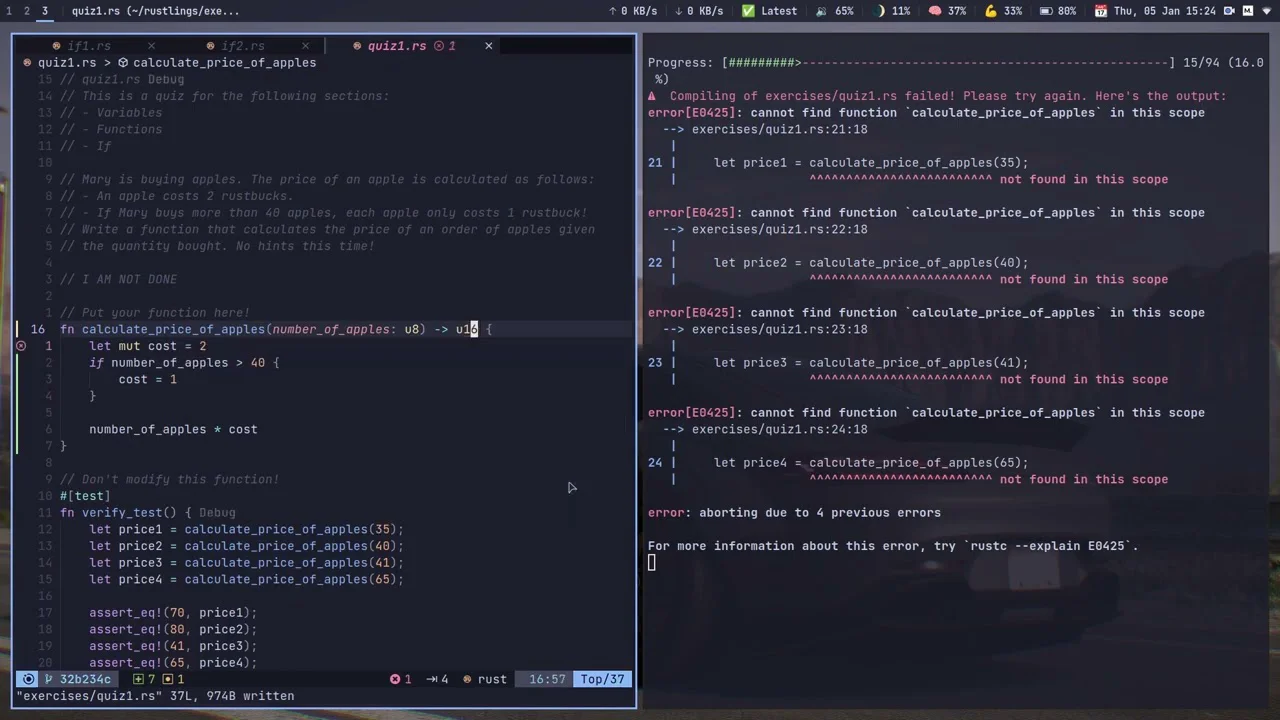
Task: Click the Top/37 scroll position indicator
Action: pos(602,679)
